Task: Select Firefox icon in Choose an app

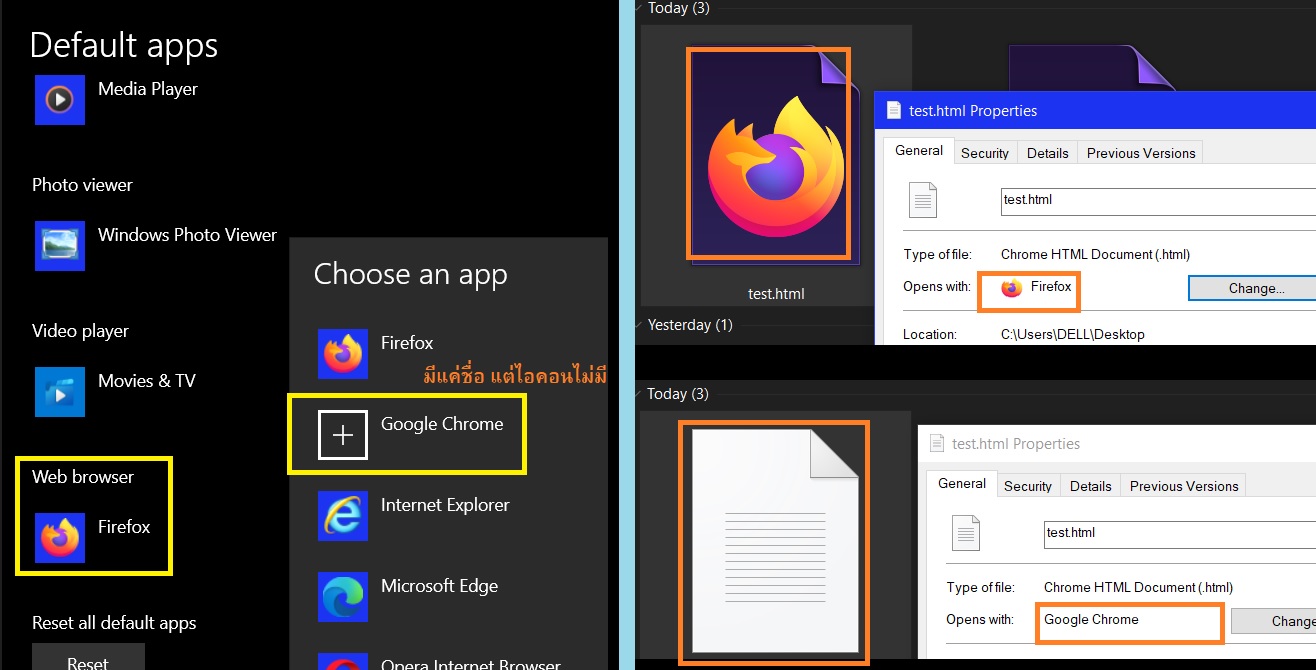Action: point(343,354)
